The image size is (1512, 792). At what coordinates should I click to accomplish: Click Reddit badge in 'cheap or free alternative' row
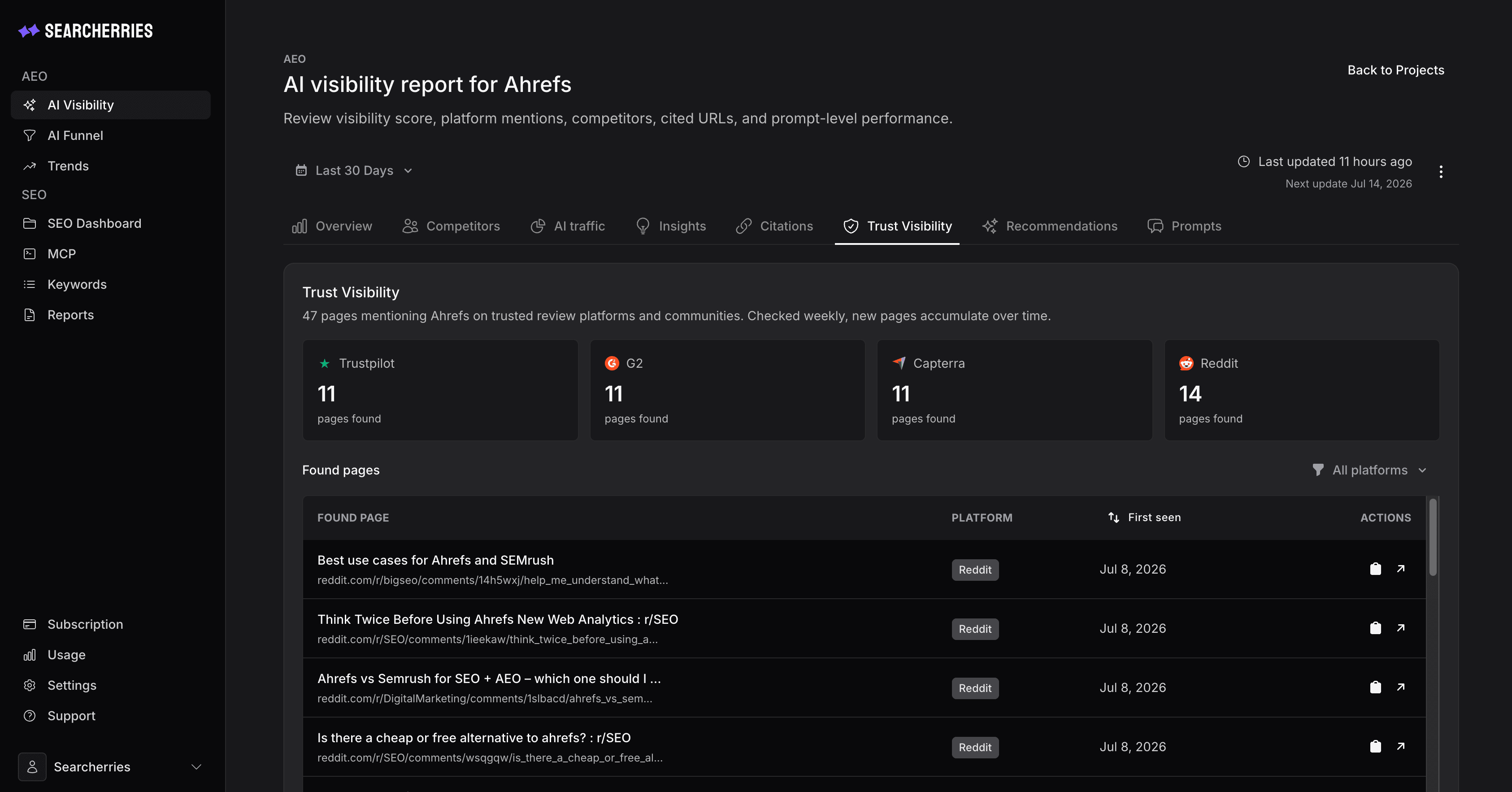(975, 748)
